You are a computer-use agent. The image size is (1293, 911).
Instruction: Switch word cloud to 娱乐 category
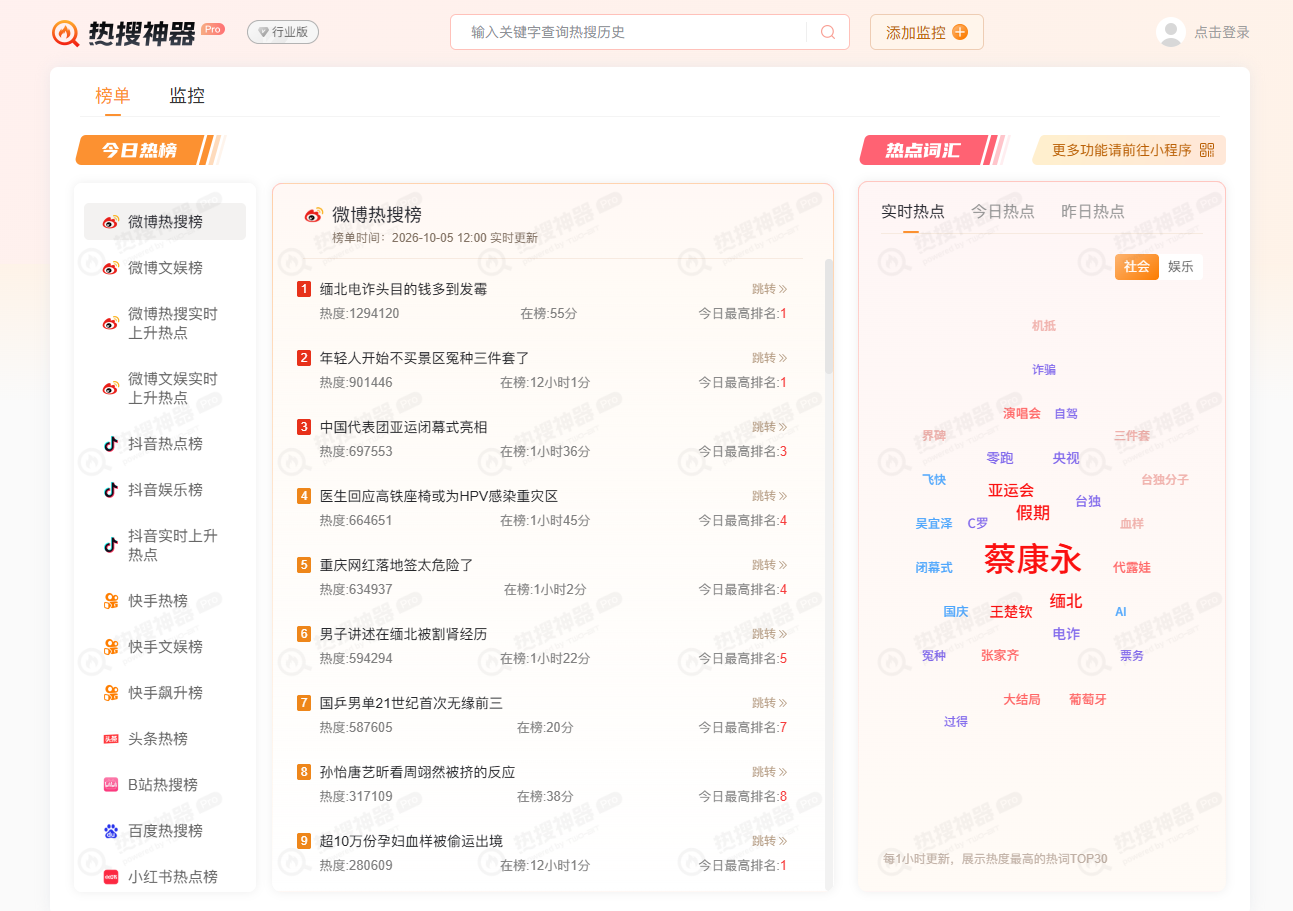(x=1181, y=267)
